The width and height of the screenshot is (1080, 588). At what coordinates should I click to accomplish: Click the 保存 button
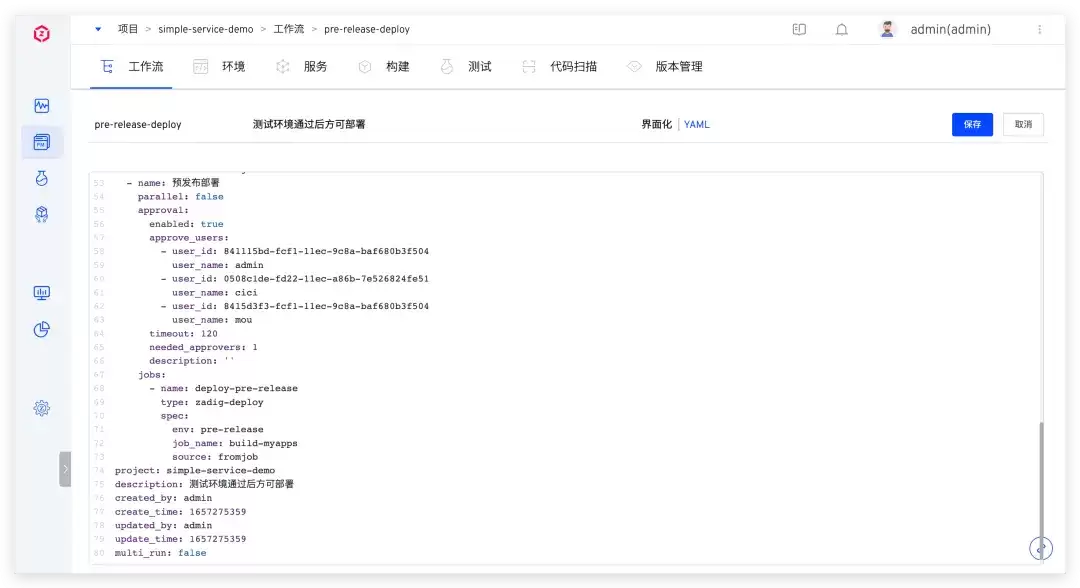(972, 125)
